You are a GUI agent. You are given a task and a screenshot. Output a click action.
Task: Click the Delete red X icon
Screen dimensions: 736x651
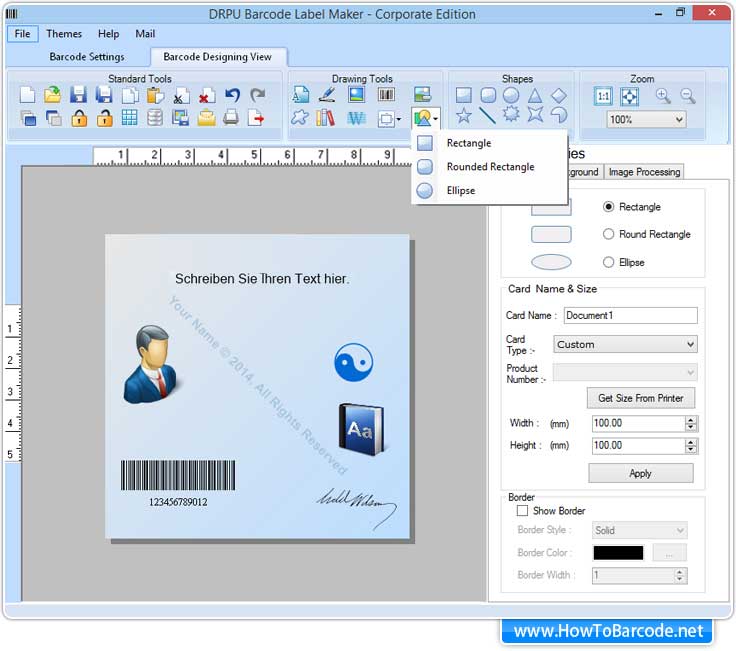[206, 96]
